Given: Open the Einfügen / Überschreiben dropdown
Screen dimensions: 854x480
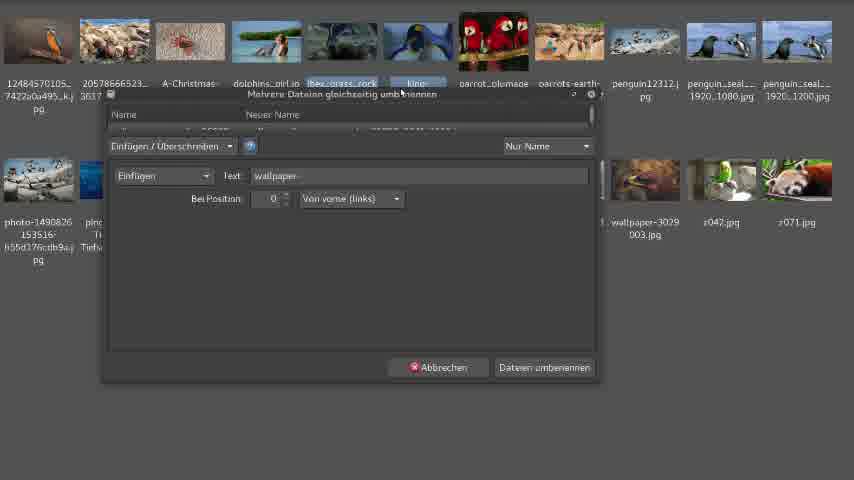Looking at the screenshot, I should pos(172,146).
